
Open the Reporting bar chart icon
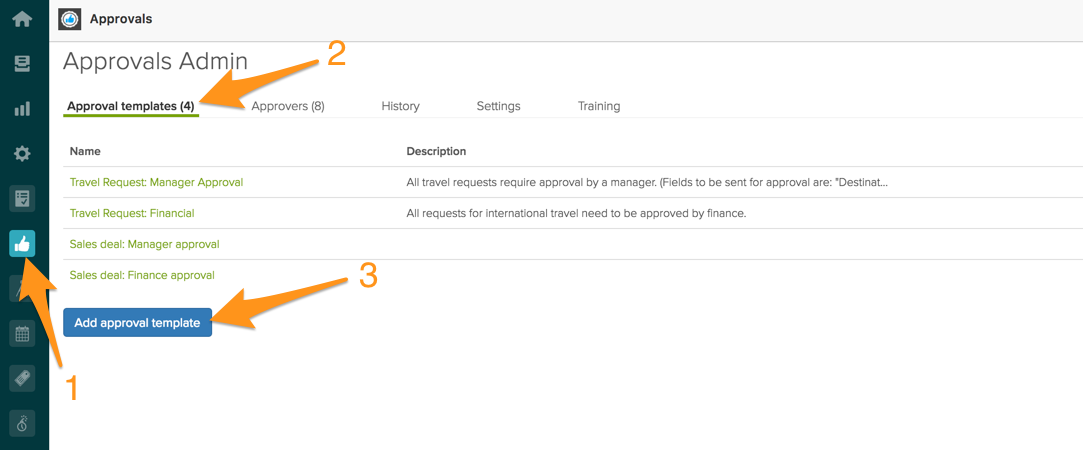[22, 108]
